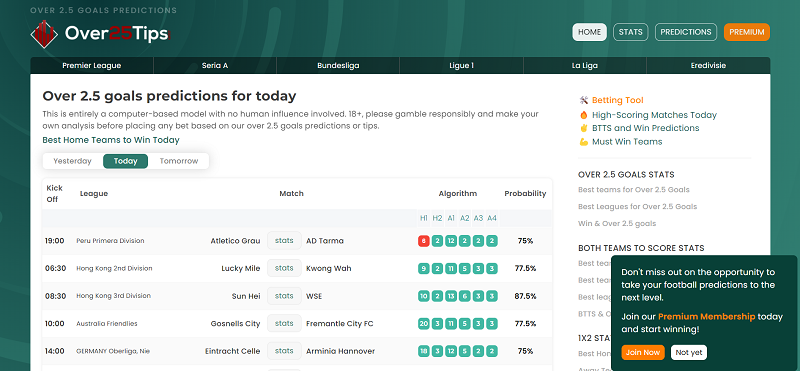Open the STATS nav button
Image resolution: width=800 pixels, height=371 pixels.
click(x=631, y=32)
